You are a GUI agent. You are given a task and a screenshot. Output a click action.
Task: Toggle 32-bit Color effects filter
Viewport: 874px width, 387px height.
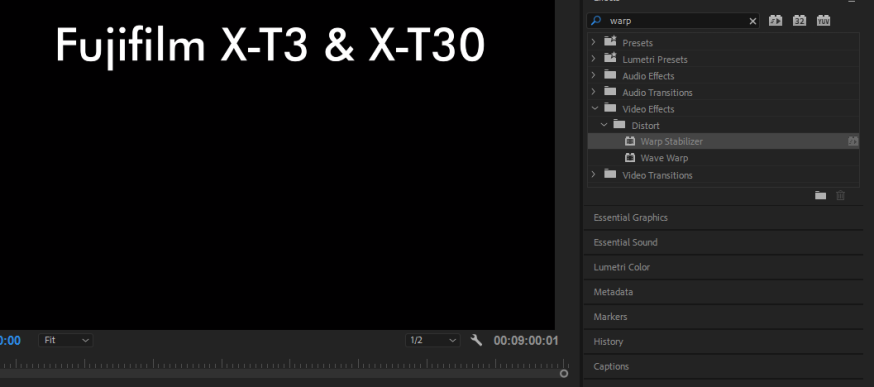[x=799, y=21]
